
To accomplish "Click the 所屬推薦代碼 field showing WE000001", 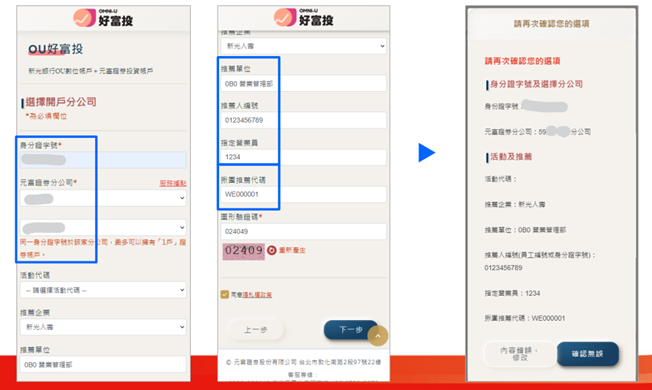I will coord(304,194).
